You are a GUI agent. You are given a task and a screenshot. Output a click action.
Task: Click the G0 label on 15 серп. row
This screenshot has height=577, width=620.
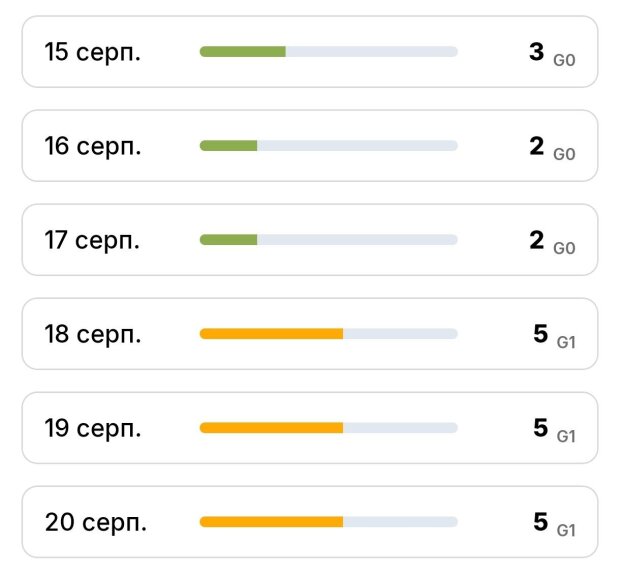tap(564, 60)
